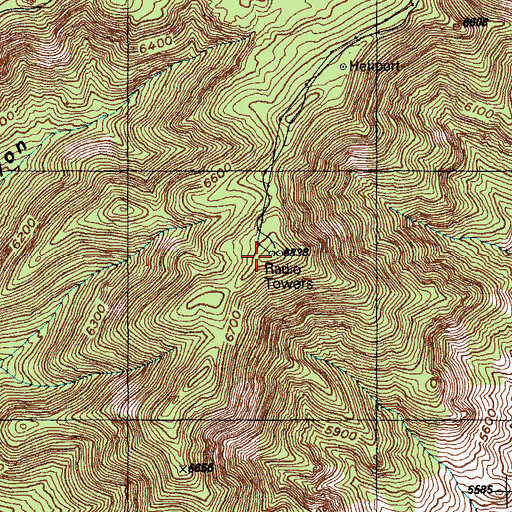512x512 pixels.
Task: Click the 6200 contour label
Action: click(x=24, y=234)
